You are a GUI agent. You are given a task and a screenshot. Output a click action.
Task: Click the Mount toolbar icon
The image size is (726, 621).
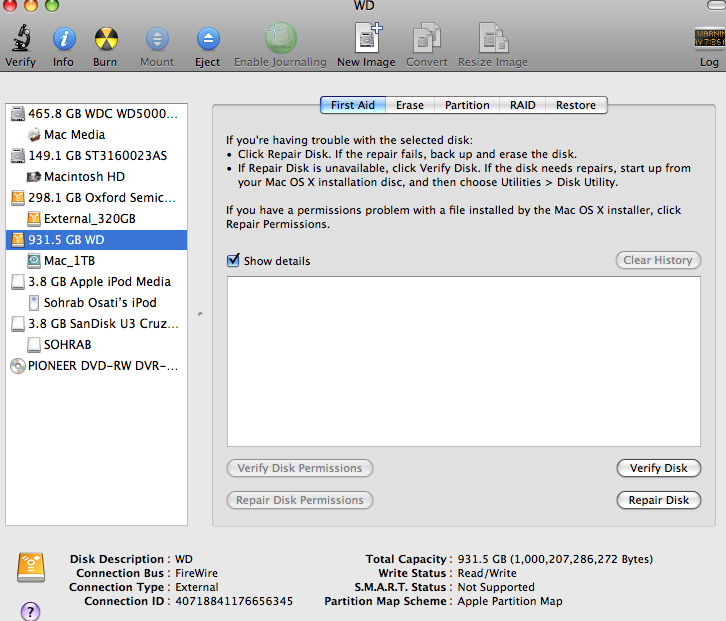(x=157, y=39)
